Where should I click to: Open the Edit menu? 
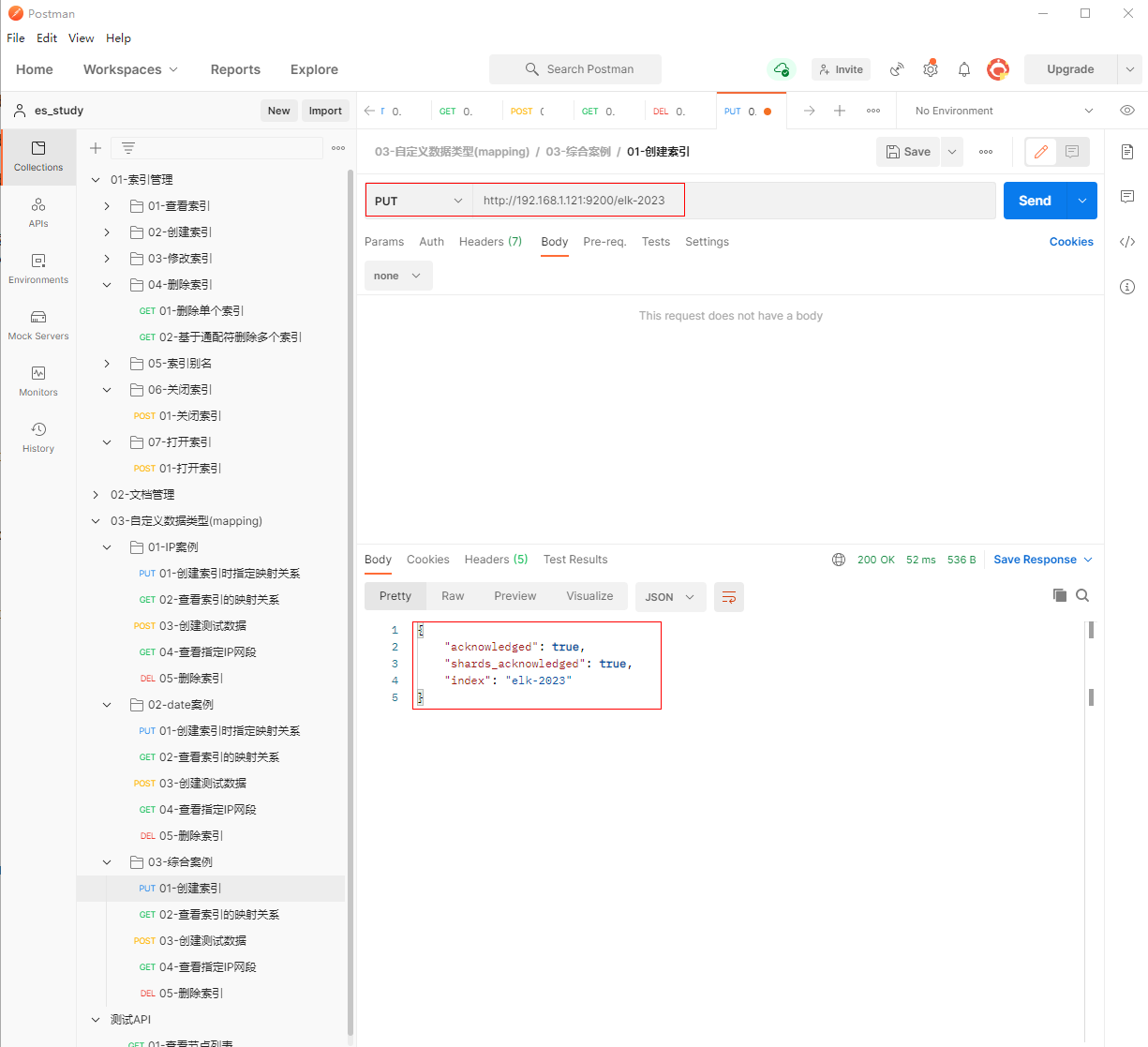click(47, 38)
